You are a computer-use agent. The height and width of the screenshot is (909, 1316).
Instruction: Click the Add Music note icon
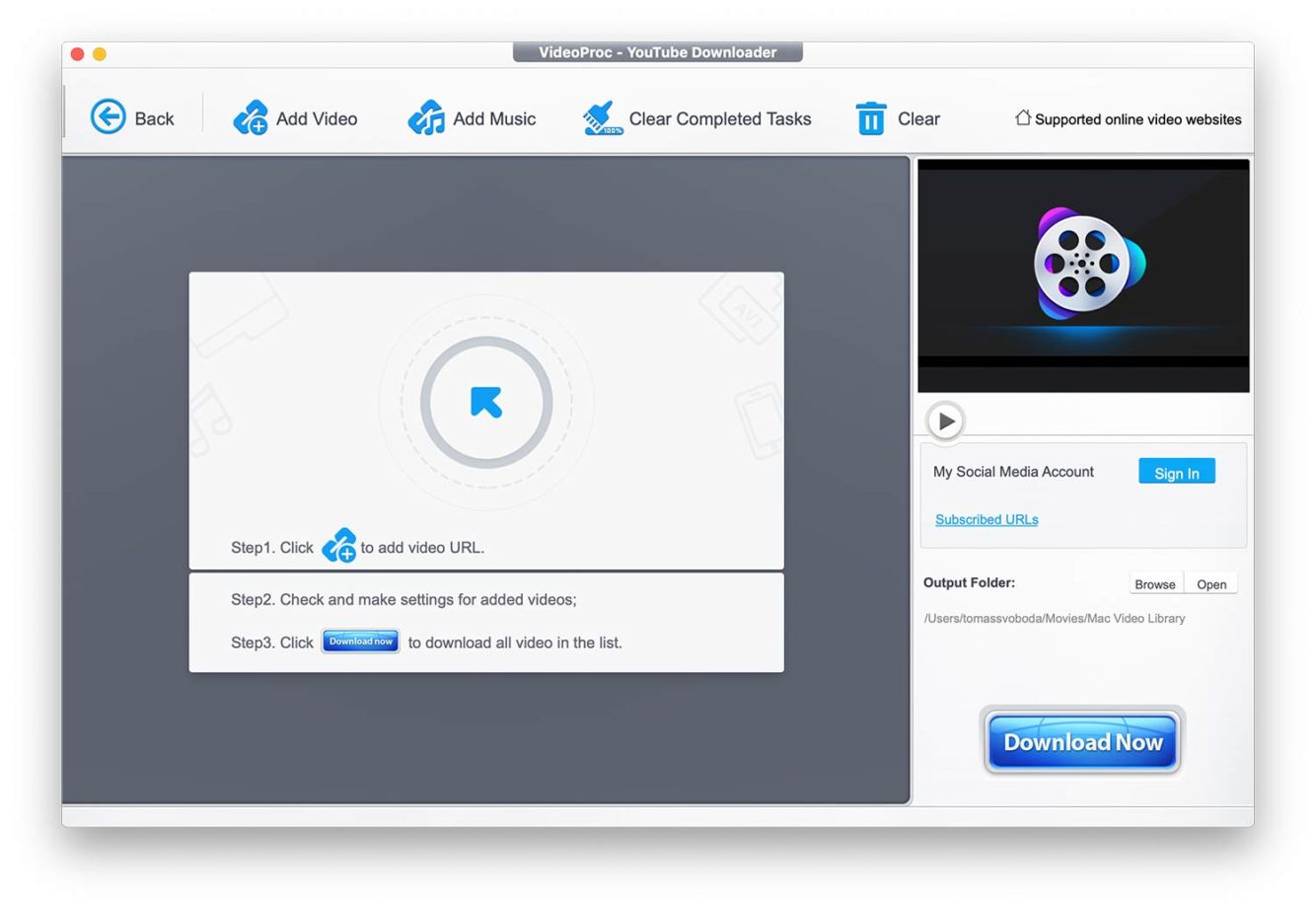coord(426,117)
